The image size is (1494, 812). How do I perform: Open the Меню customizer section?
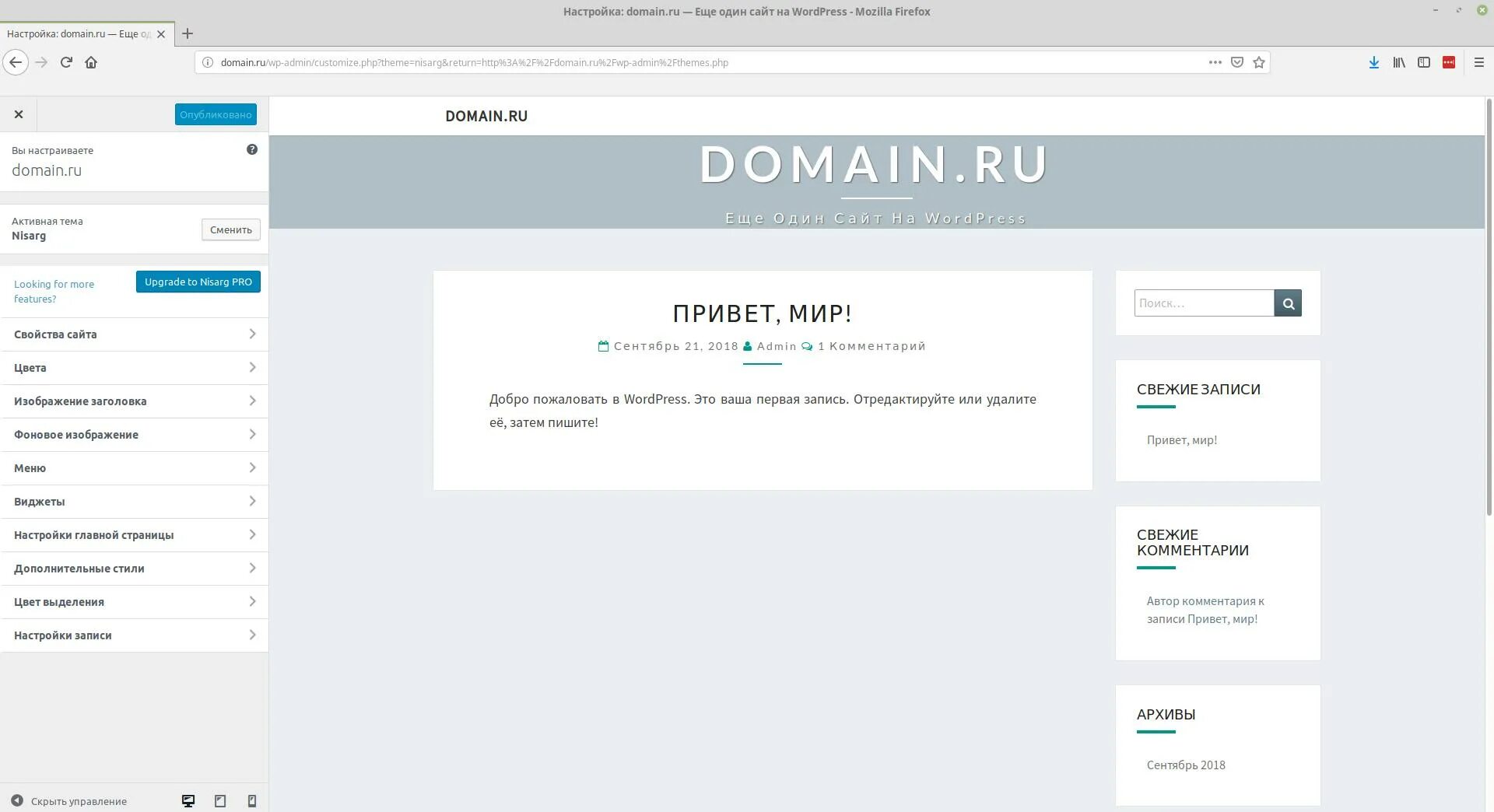coord(135,468)
